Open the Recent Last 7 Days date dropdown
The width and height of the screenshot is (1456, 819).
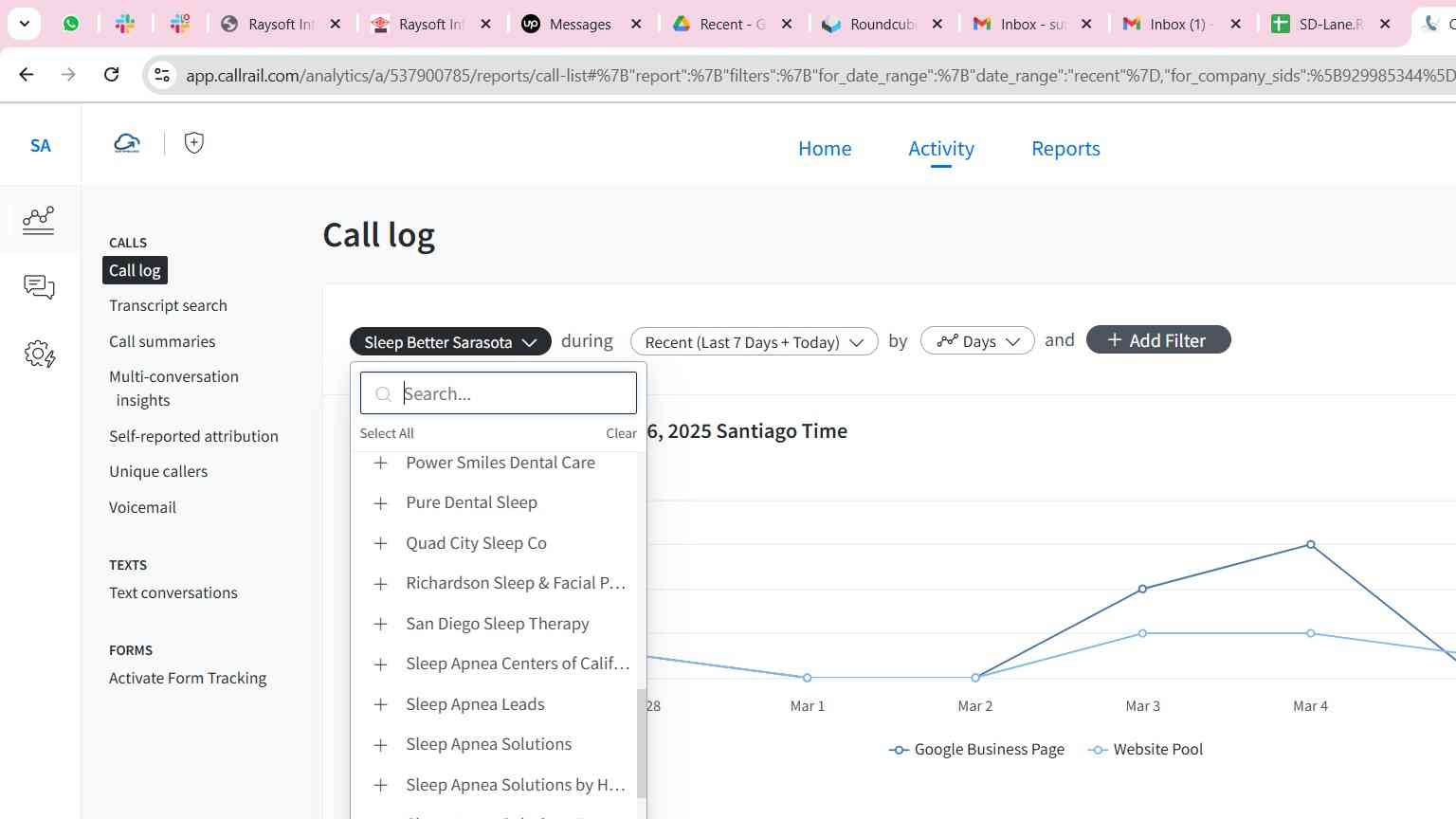pyautogui.click(x=755, y=341)
